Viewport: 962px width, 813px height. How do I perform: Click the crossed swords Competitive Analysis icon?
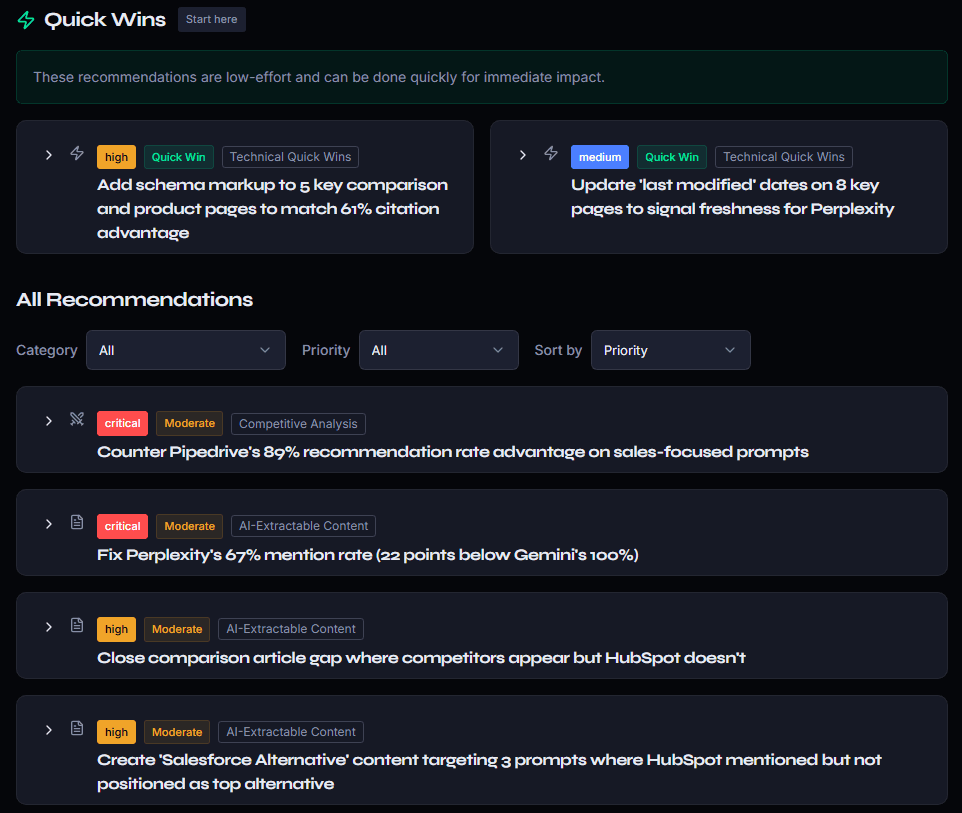click(77, 419)
